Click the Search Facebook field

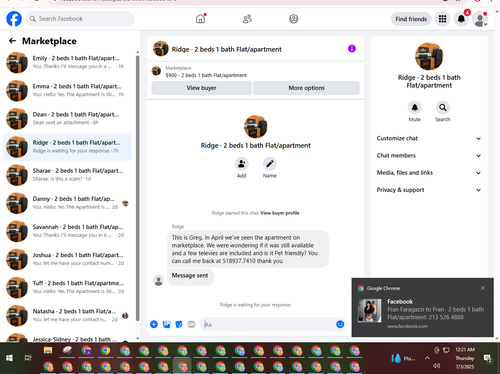[x=80, y=19]
